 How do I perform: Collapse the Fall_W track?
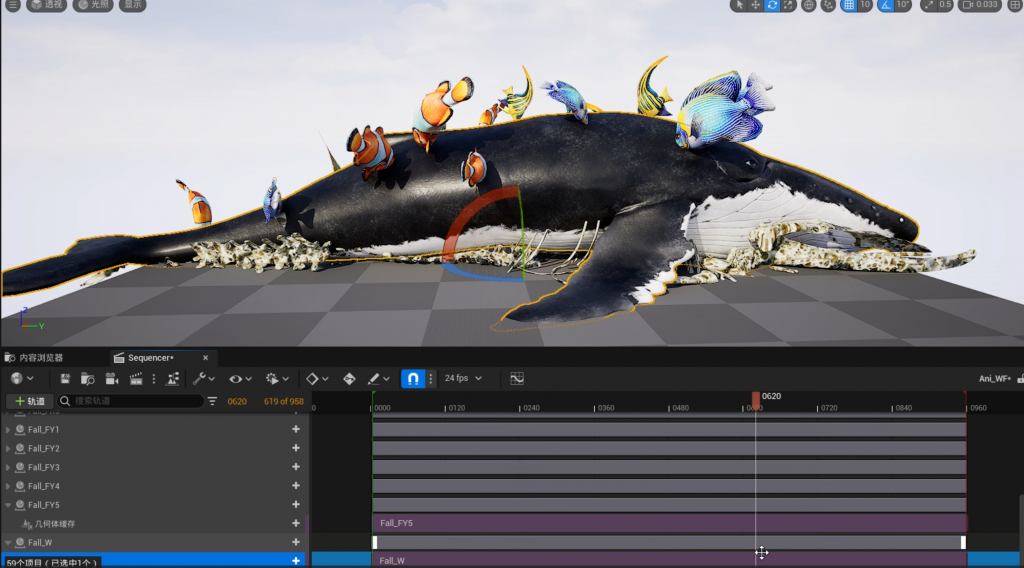click(8, 543)
